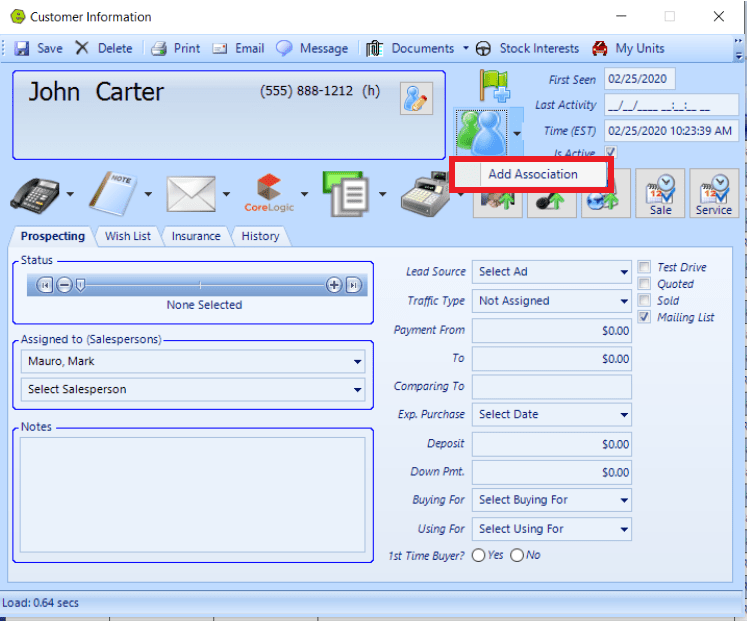The image size is (747, 621).
Task: Click the two-people associations icon
Action: tap(482, 132)
